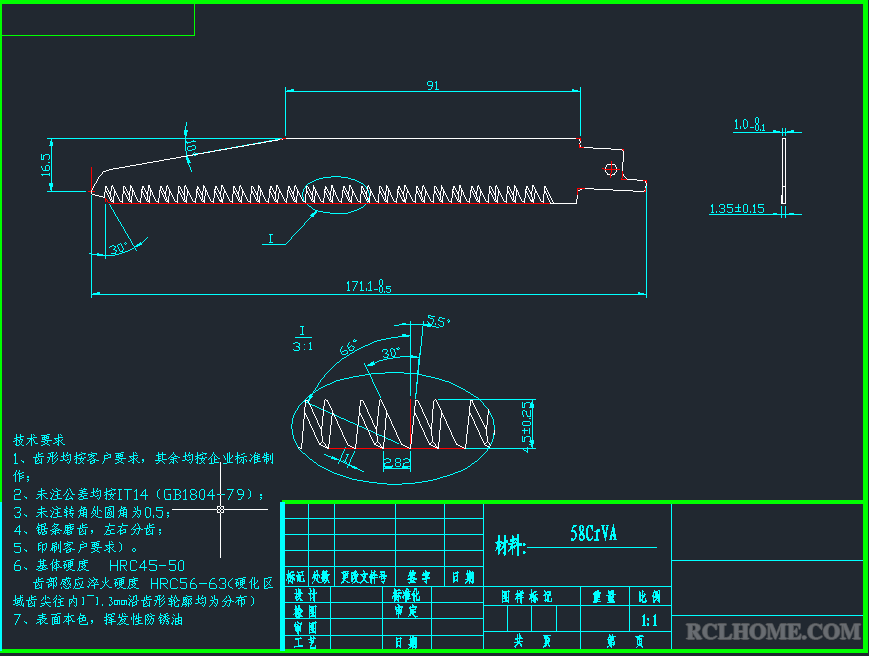Click the 30° angle inside detail view I

pos(391,353)
